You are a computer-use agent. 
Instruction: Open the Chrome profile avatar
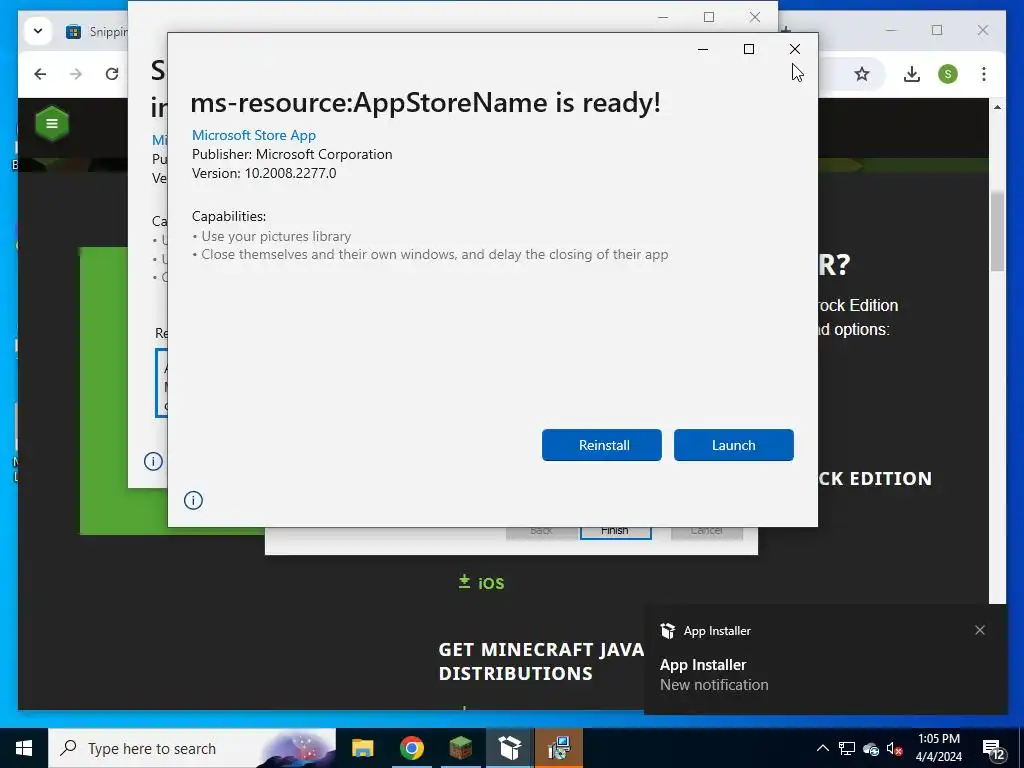pos(948,74)
